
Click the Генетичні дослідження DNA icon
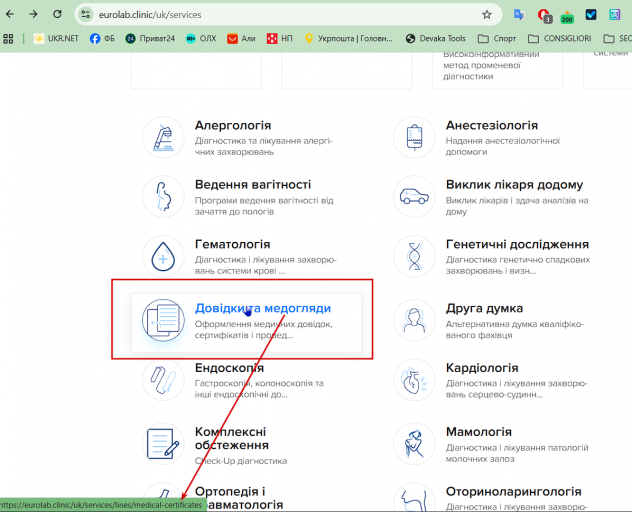point(414,256)
